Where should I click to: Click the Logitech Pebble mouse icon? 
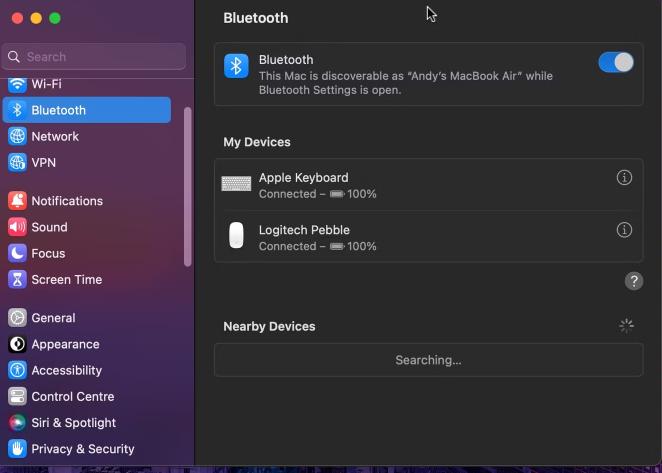[236, 235]
